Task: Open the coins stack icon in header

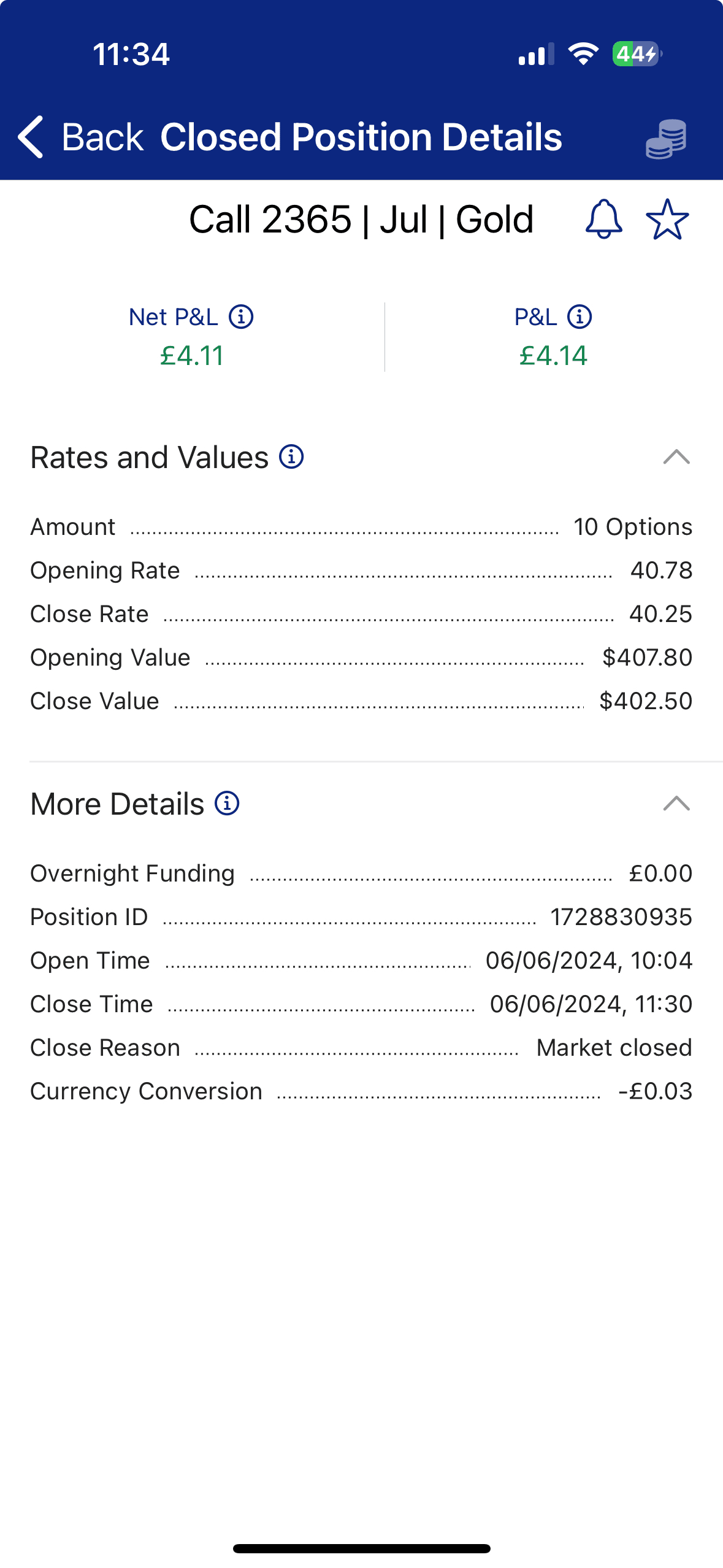Action: pyautogui.click(x=666, y=139)
